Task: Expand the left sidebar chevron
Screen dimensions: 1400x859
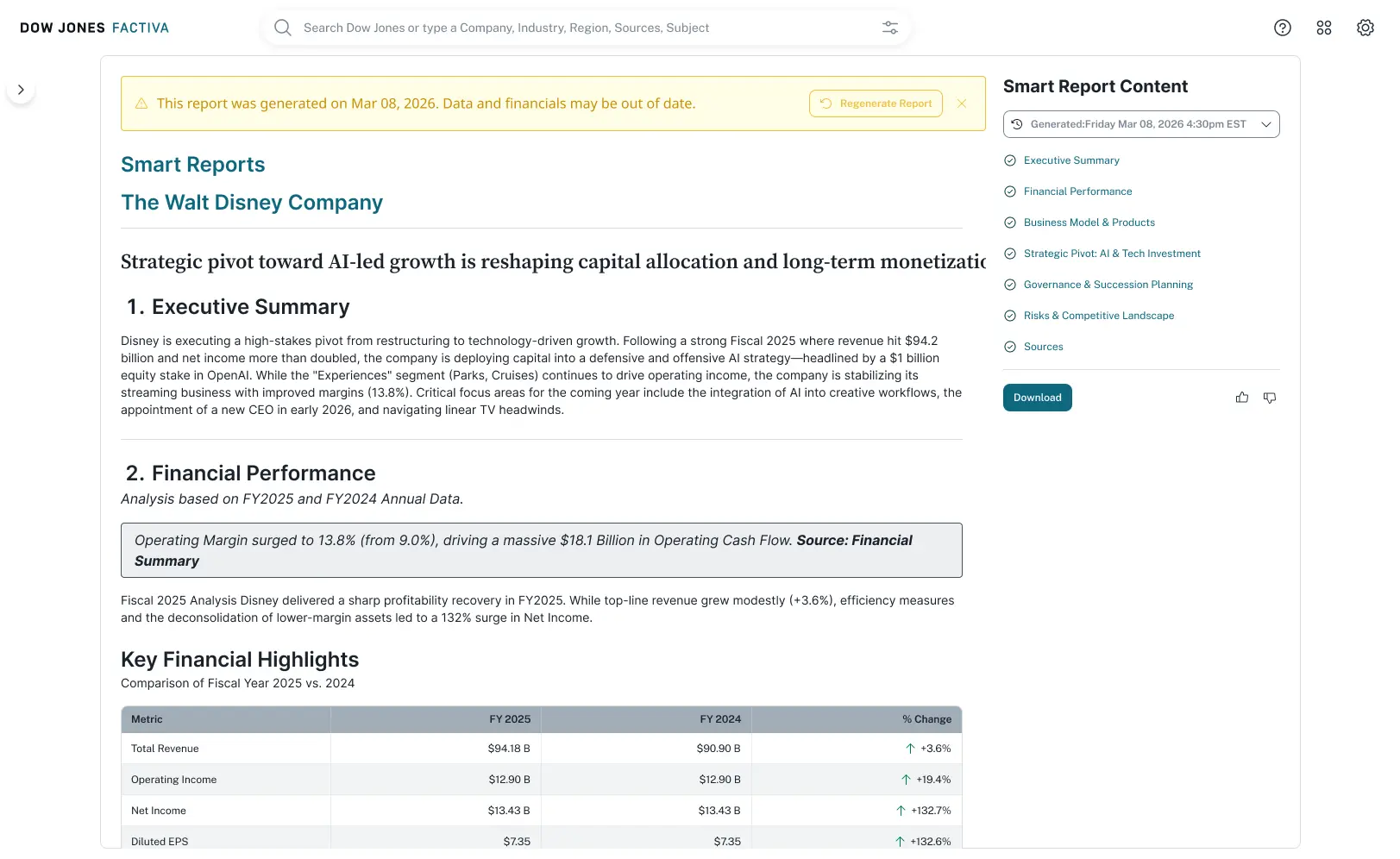Action: [x=21, y=90]
